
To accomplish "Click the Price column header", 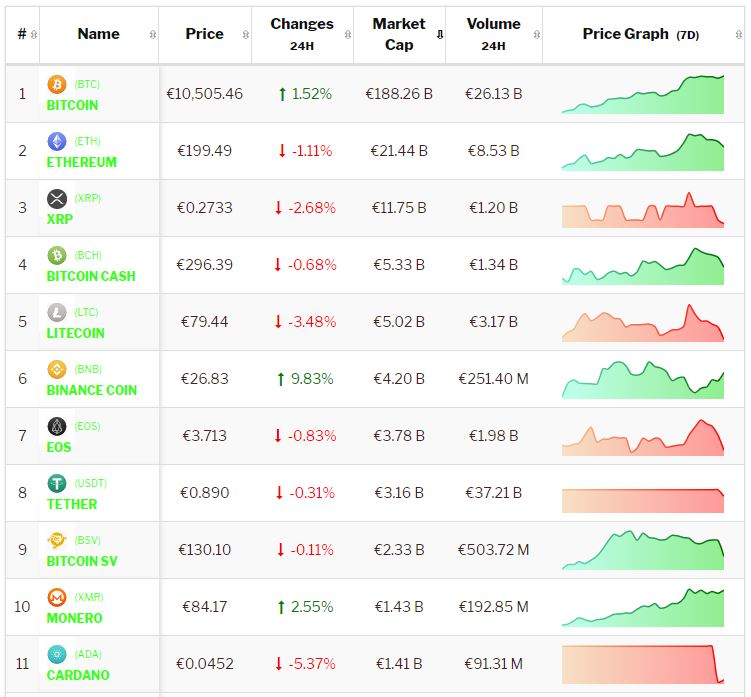I will [204, 34].
